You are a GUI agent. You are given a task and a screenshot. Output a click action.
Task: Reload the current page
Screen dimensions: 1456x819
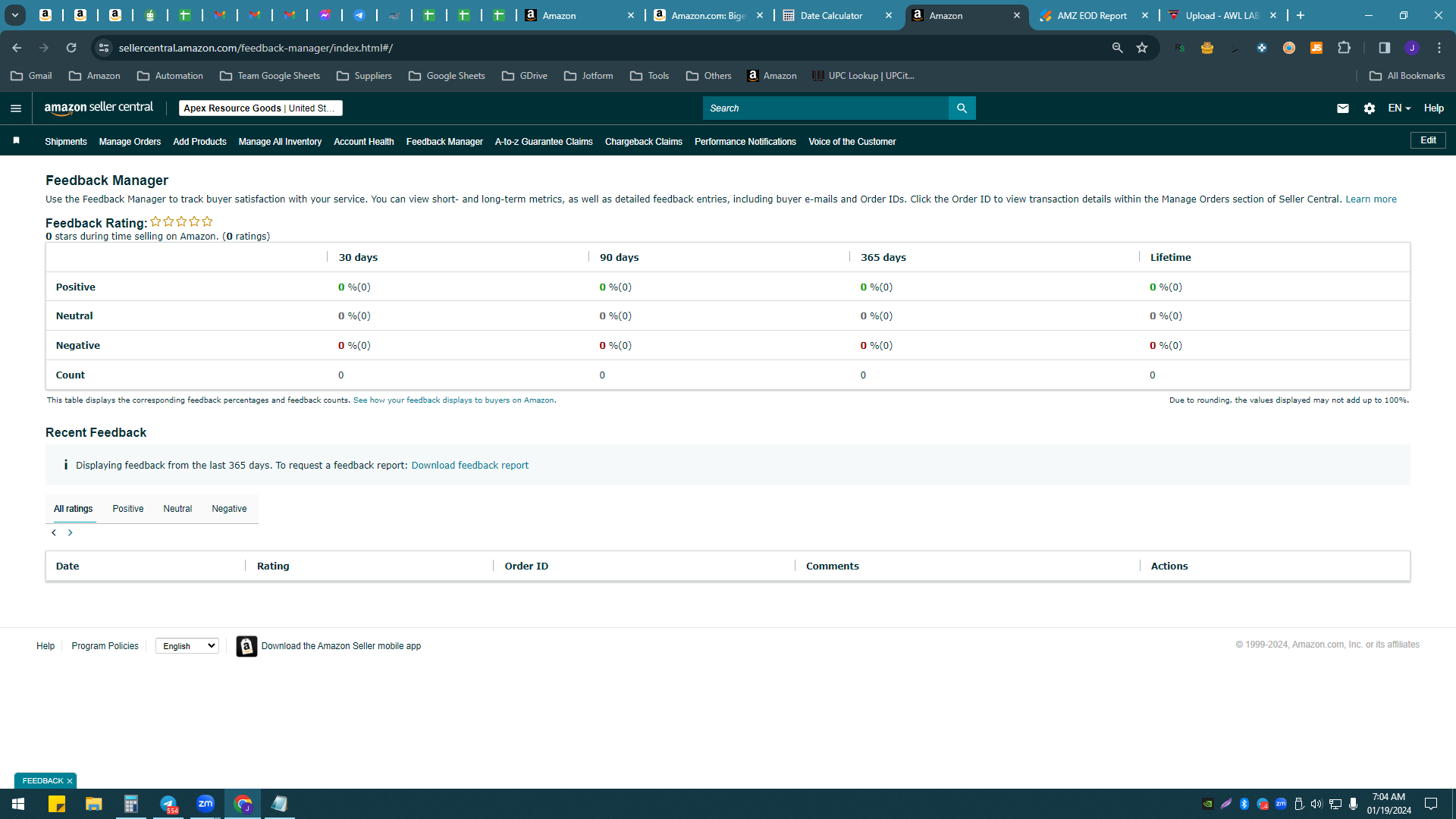coord(71,48)
